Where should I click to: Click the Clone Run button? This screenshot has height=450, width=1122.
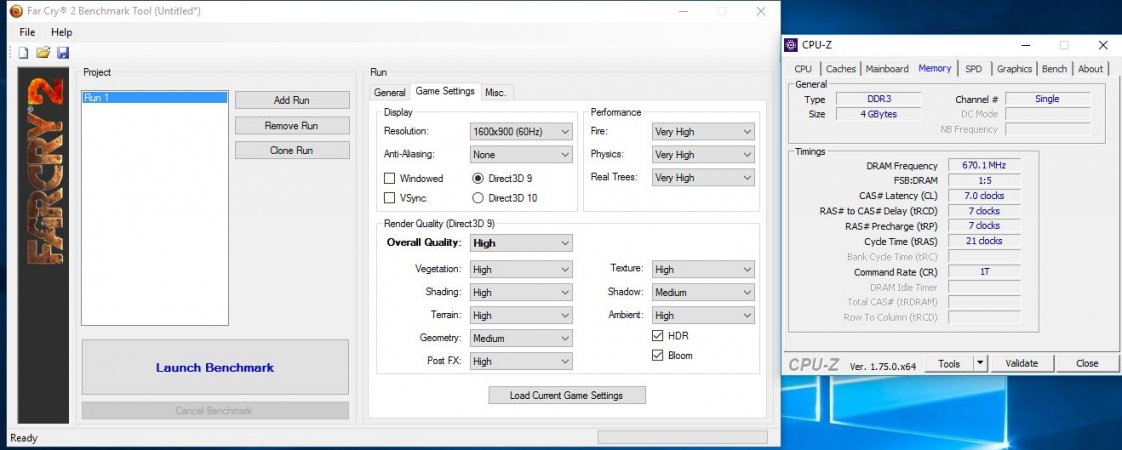tap(292, 150)
